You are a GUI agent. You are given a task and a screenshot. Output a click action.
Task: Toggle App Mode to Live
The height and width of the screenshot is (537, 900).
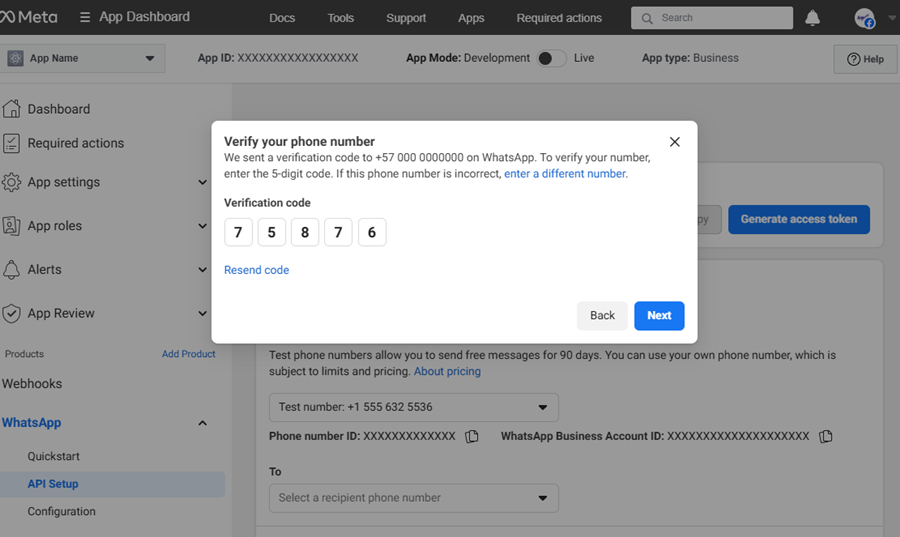pos(551,58)
